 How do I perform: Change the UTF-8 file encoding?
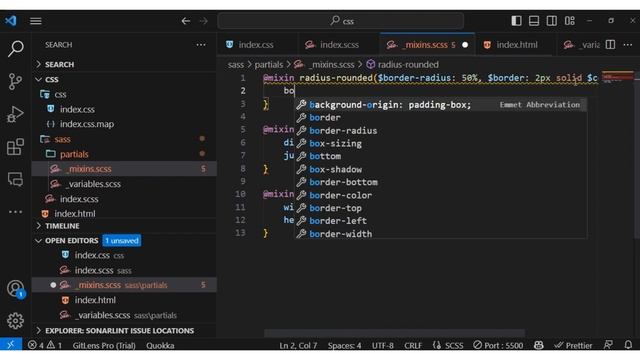click(382, 345)
